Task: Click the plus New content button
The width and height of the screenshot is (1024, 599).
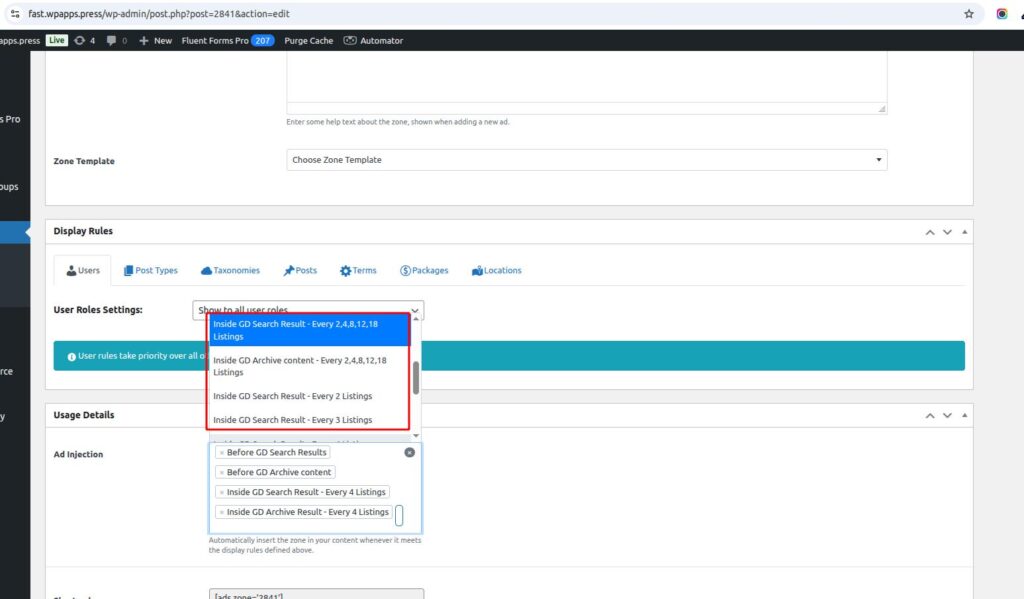Action: [155, 41]
